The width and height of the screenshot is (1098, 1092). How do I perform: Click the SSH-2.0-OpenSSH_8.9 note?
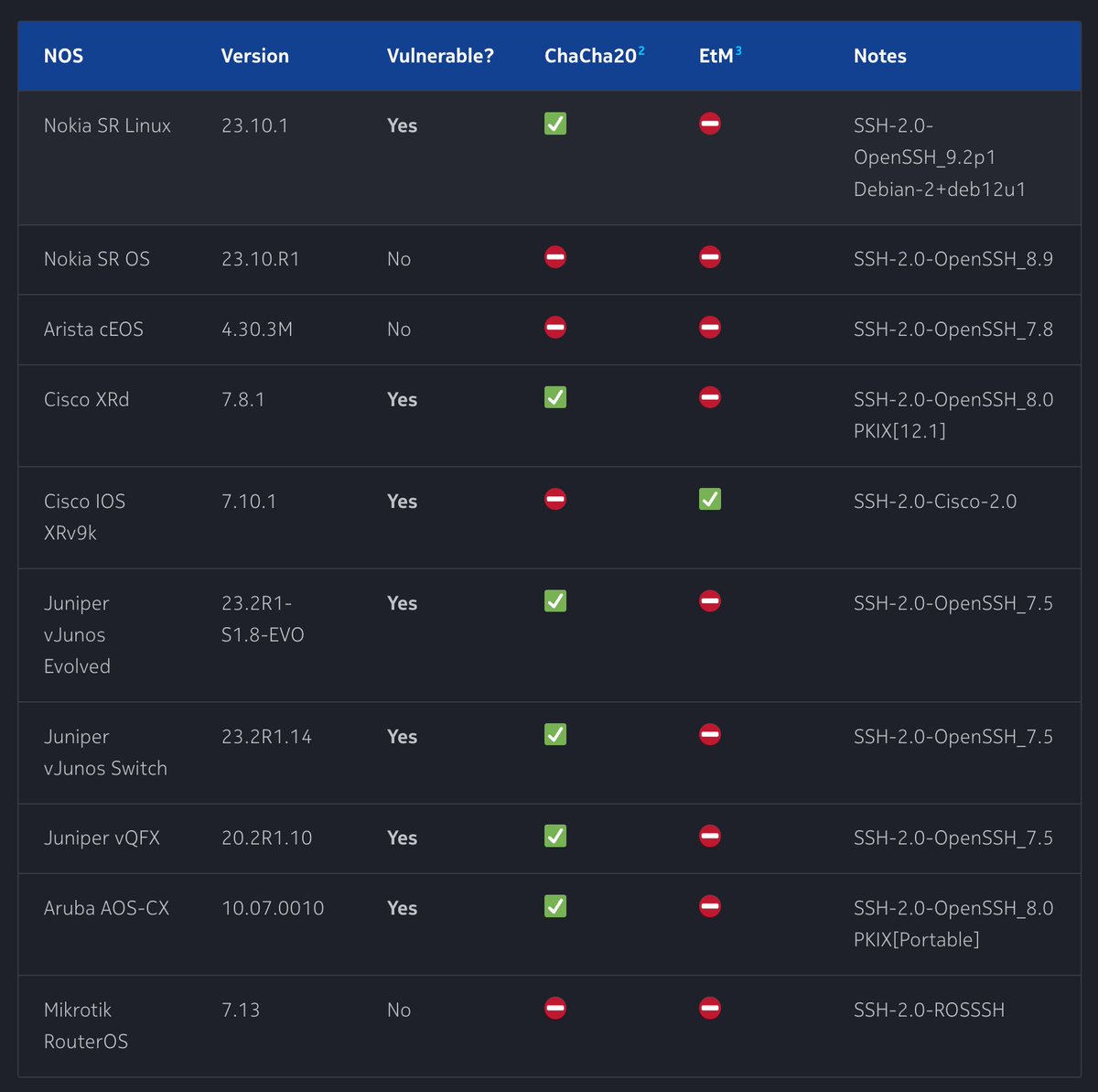pos(953,259)
